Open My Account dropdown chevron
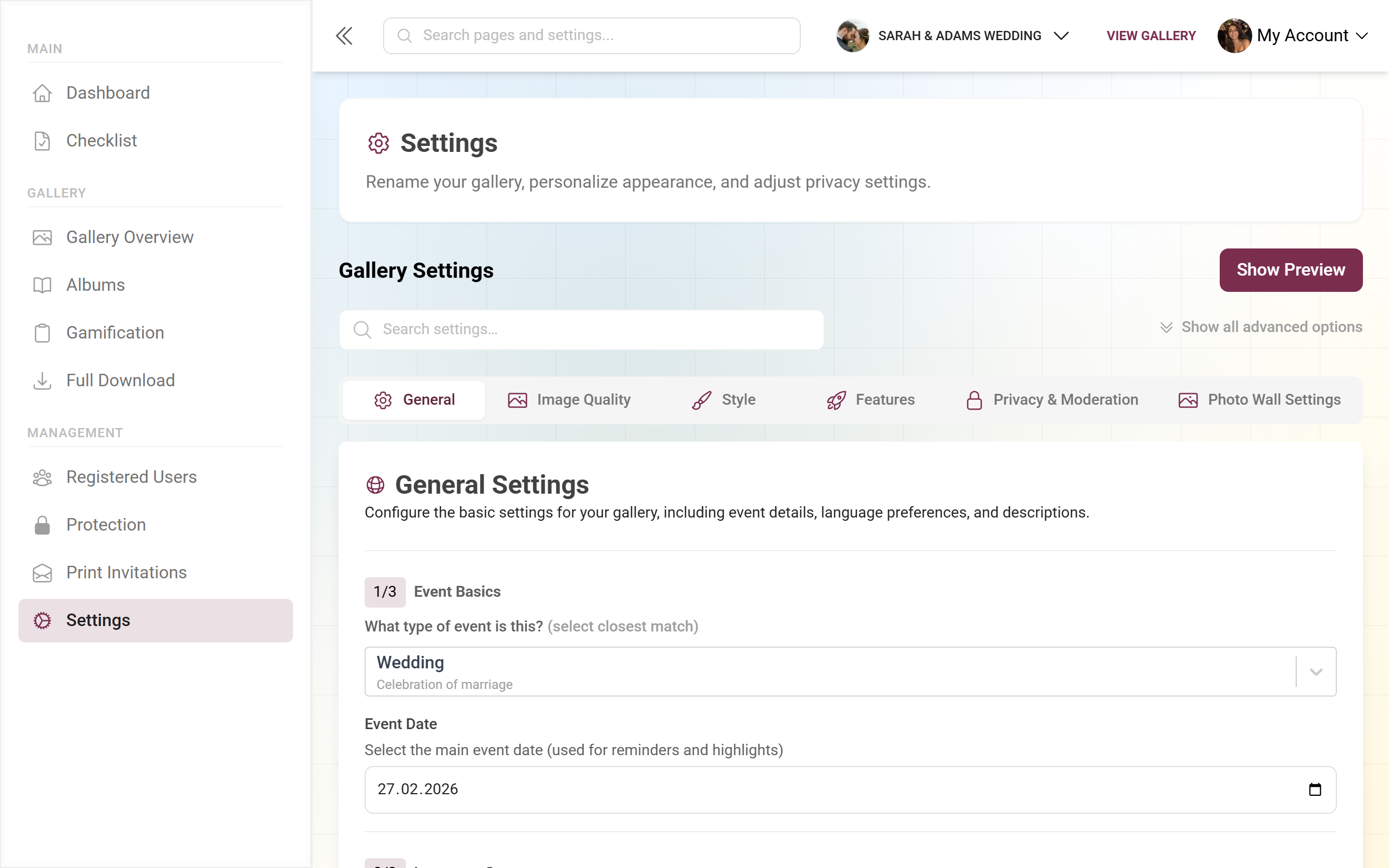1389x868 pixels. 1362,36
